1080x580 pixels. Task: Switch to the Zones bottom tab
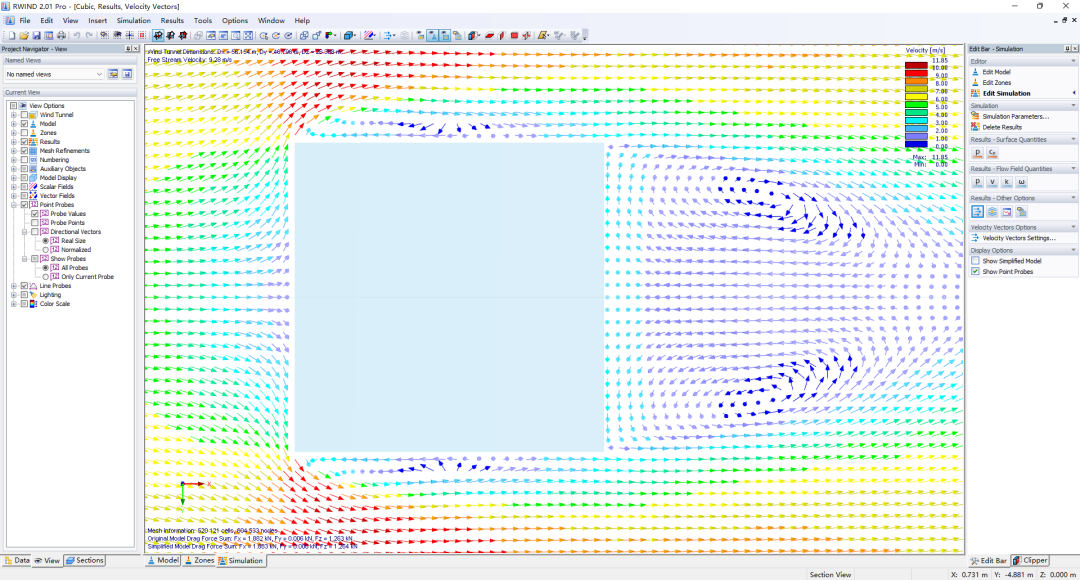[x=199, y=561]
